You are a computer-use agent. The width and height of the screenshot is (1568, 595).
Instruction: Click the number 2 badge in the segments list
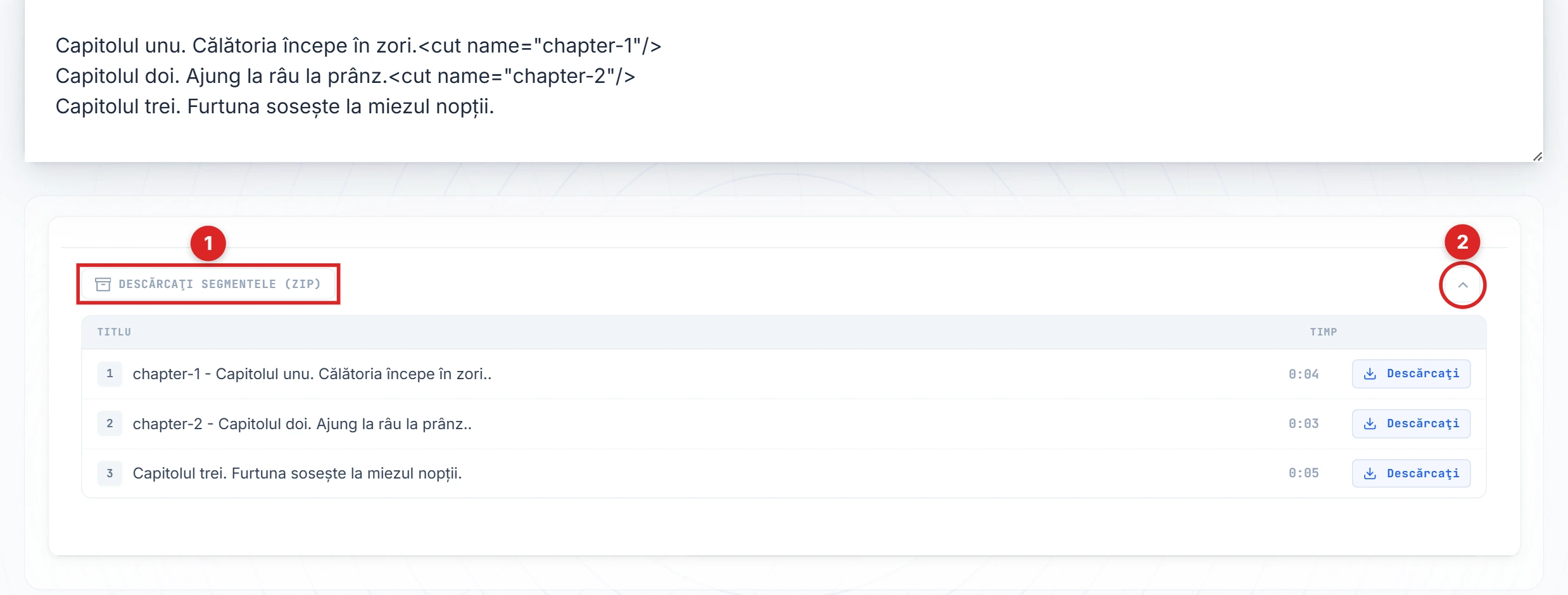click(110, 423)
